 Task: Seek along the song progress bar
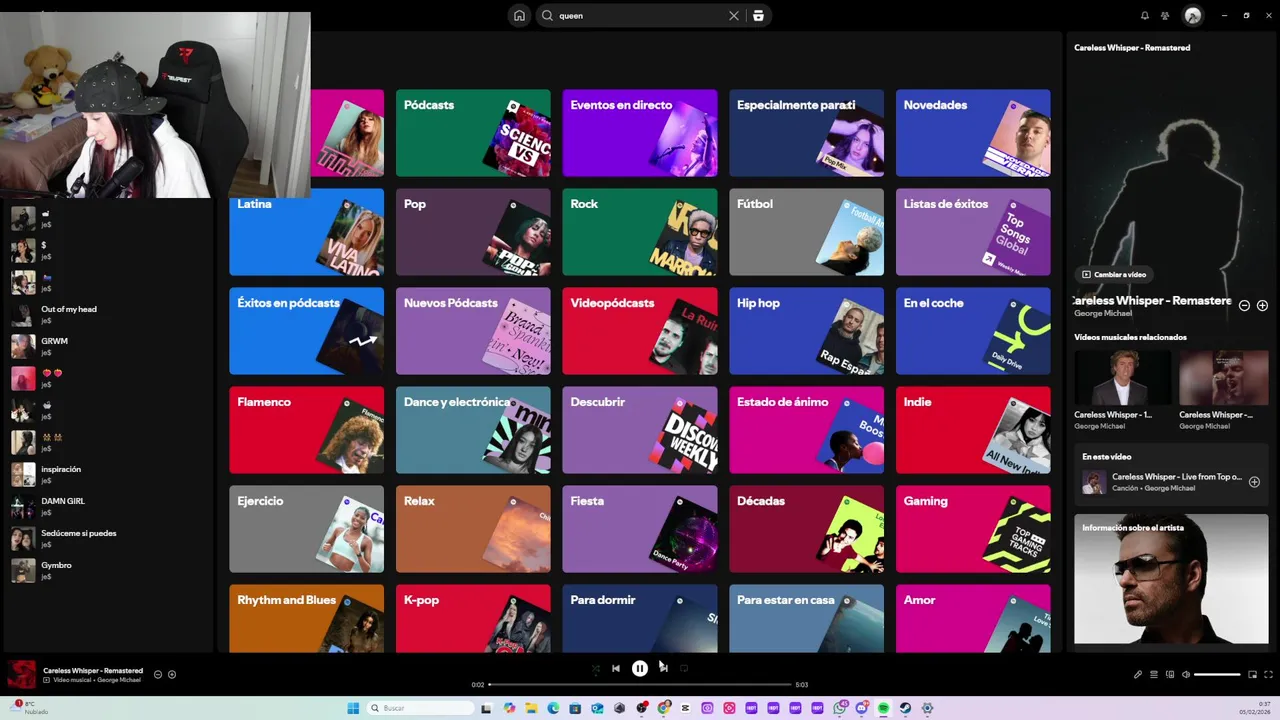640,684
